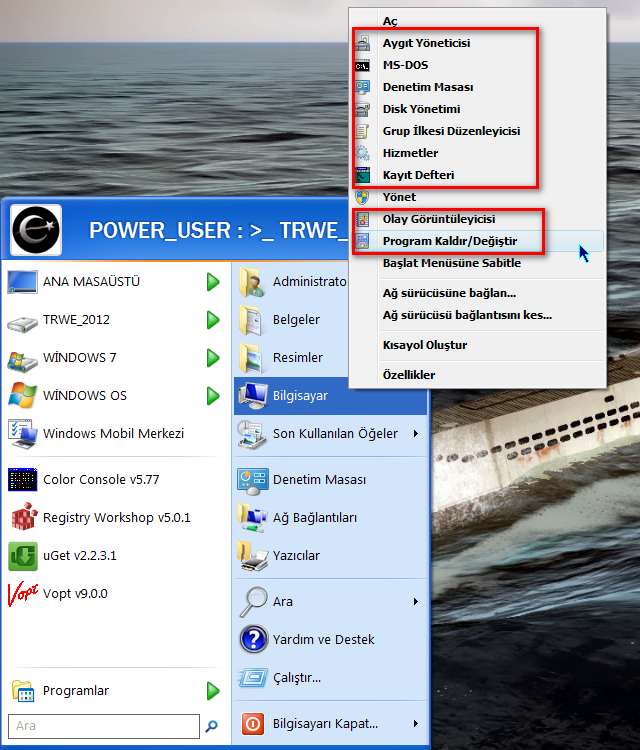Click the Registry Workshop v5.0.1 label

117,518
